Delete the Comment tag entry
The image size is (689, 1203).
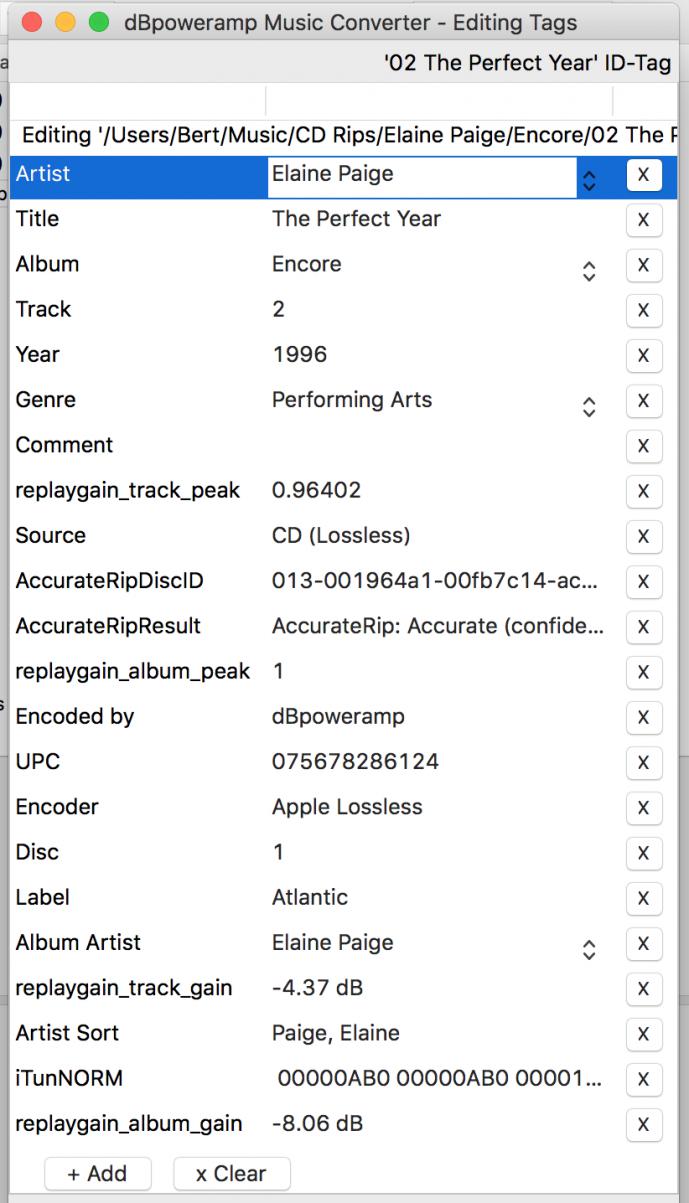(x=643, y=446)
